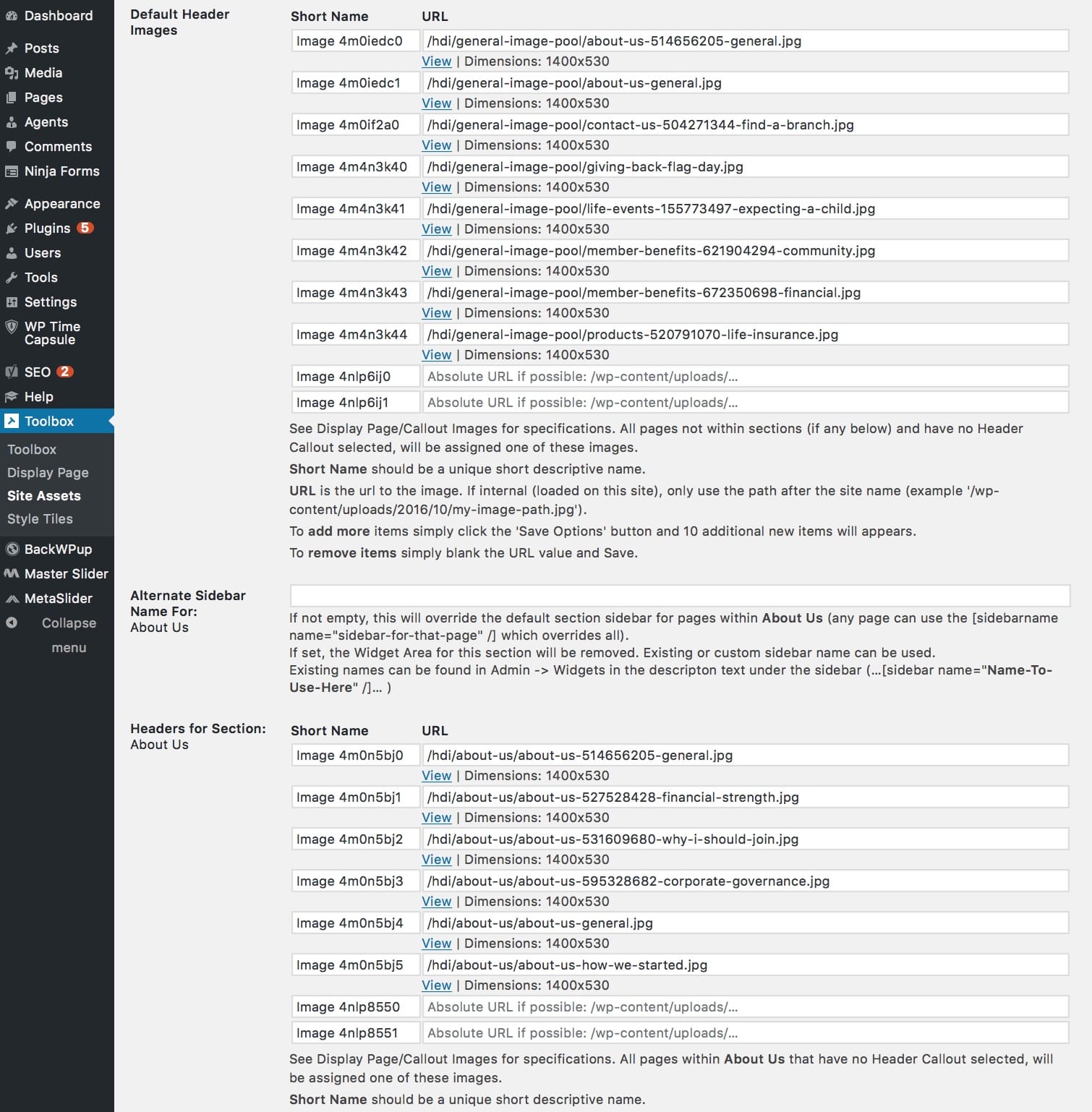Viewport: 1092px width, 1112px height.
Task: Click the Master Slider icon
Action: click(x=12, y=574)
